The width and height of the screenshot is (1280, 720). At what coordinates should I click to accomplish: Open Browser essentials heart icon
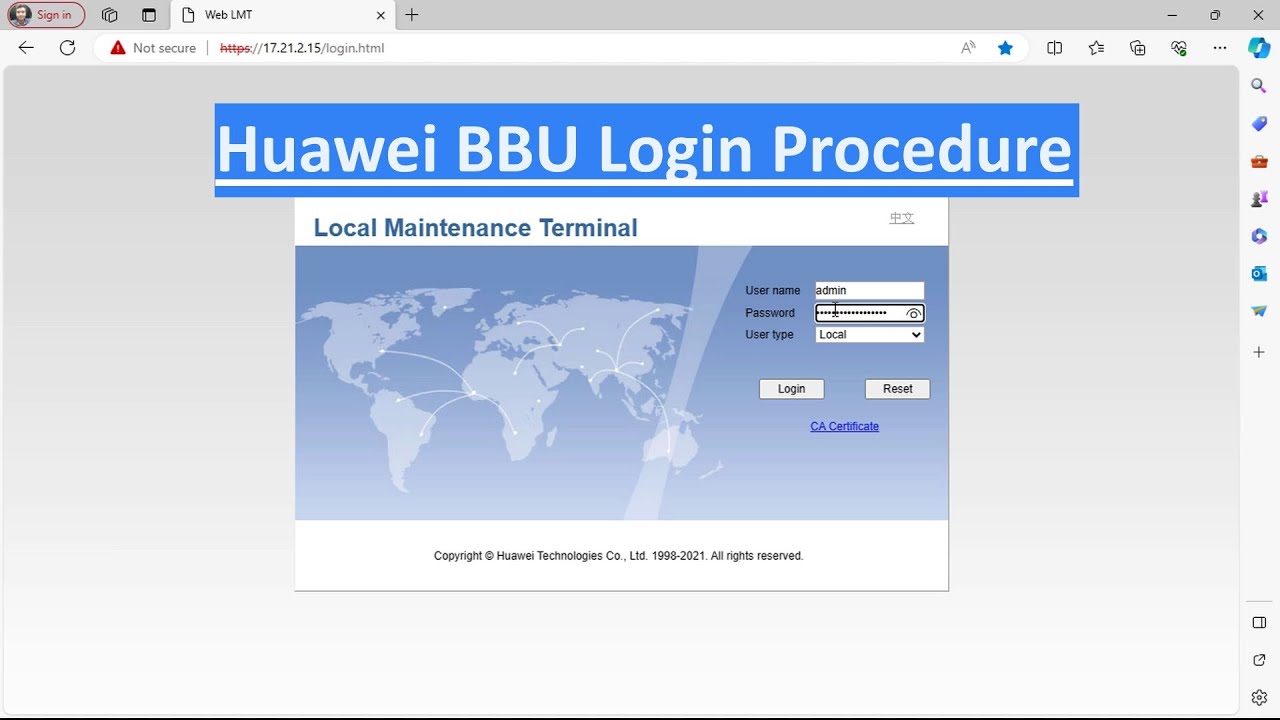click(1179, 48)
